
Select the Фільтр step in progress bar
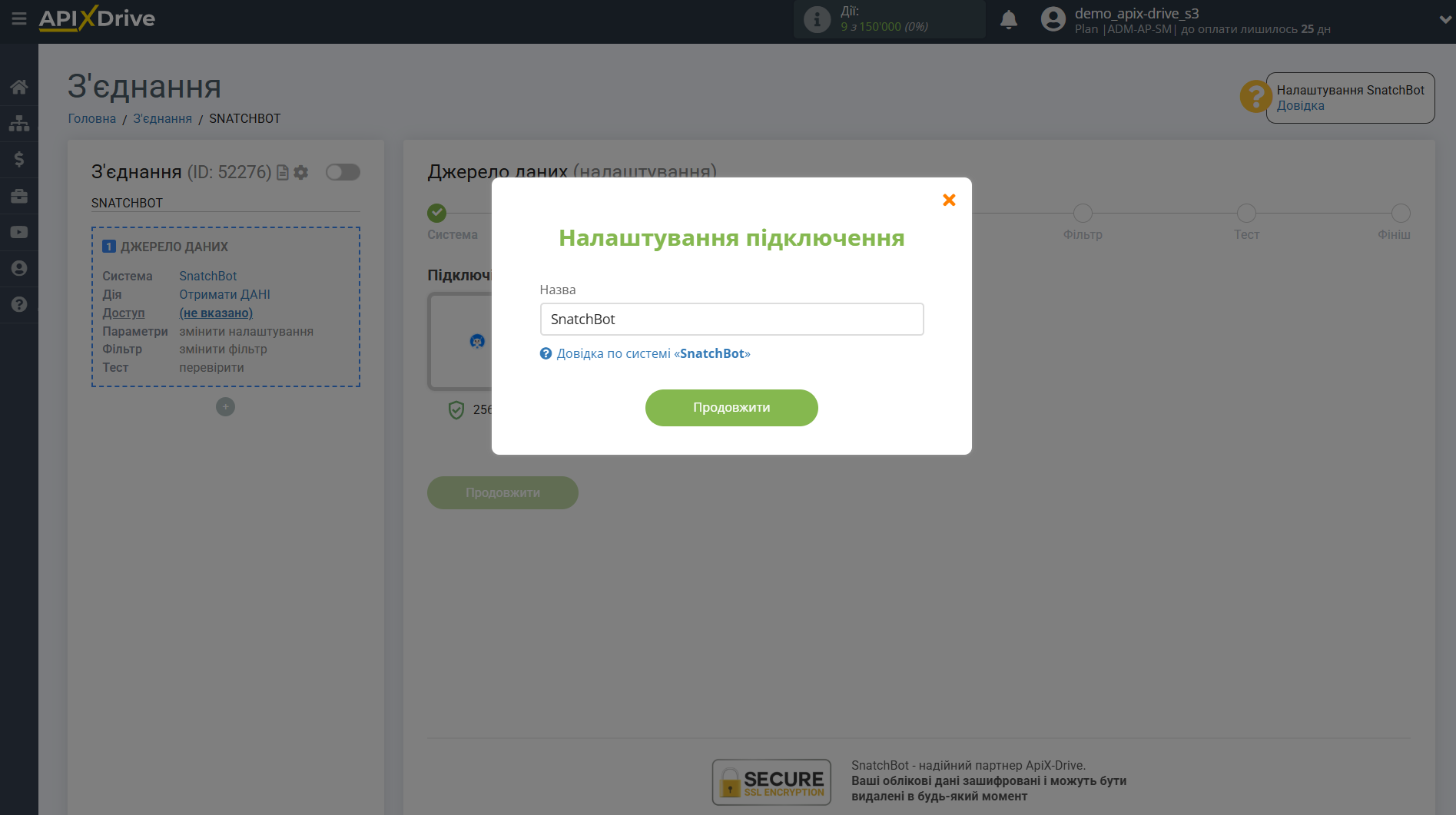pos(1082,214)
